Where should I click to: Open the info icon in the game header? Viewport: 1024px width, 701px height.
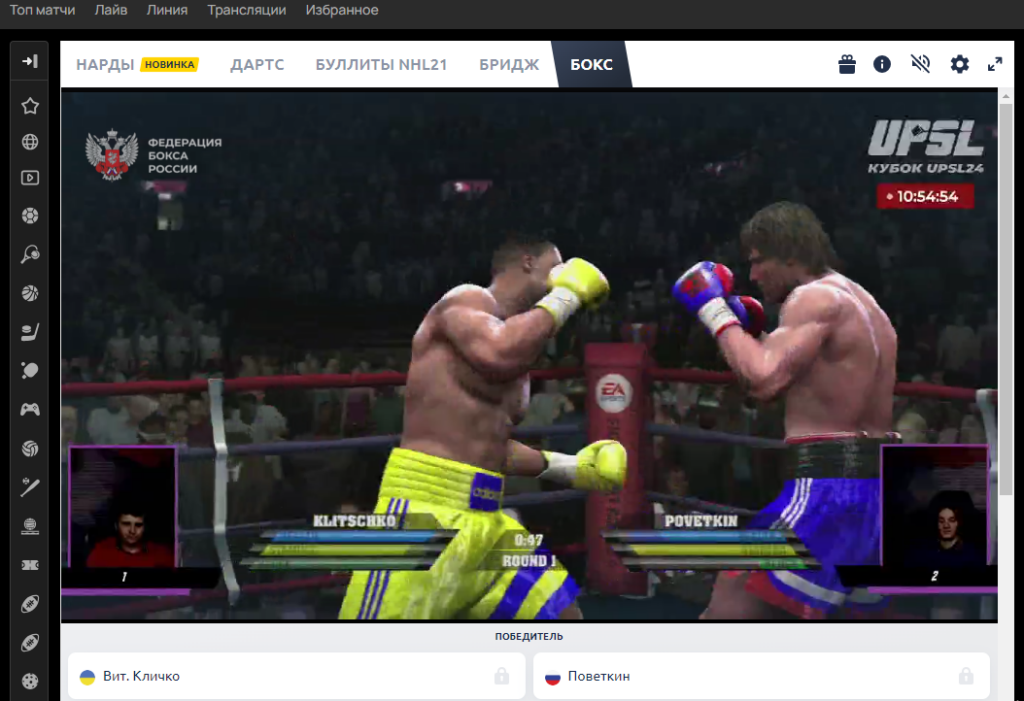coord(882,64)
